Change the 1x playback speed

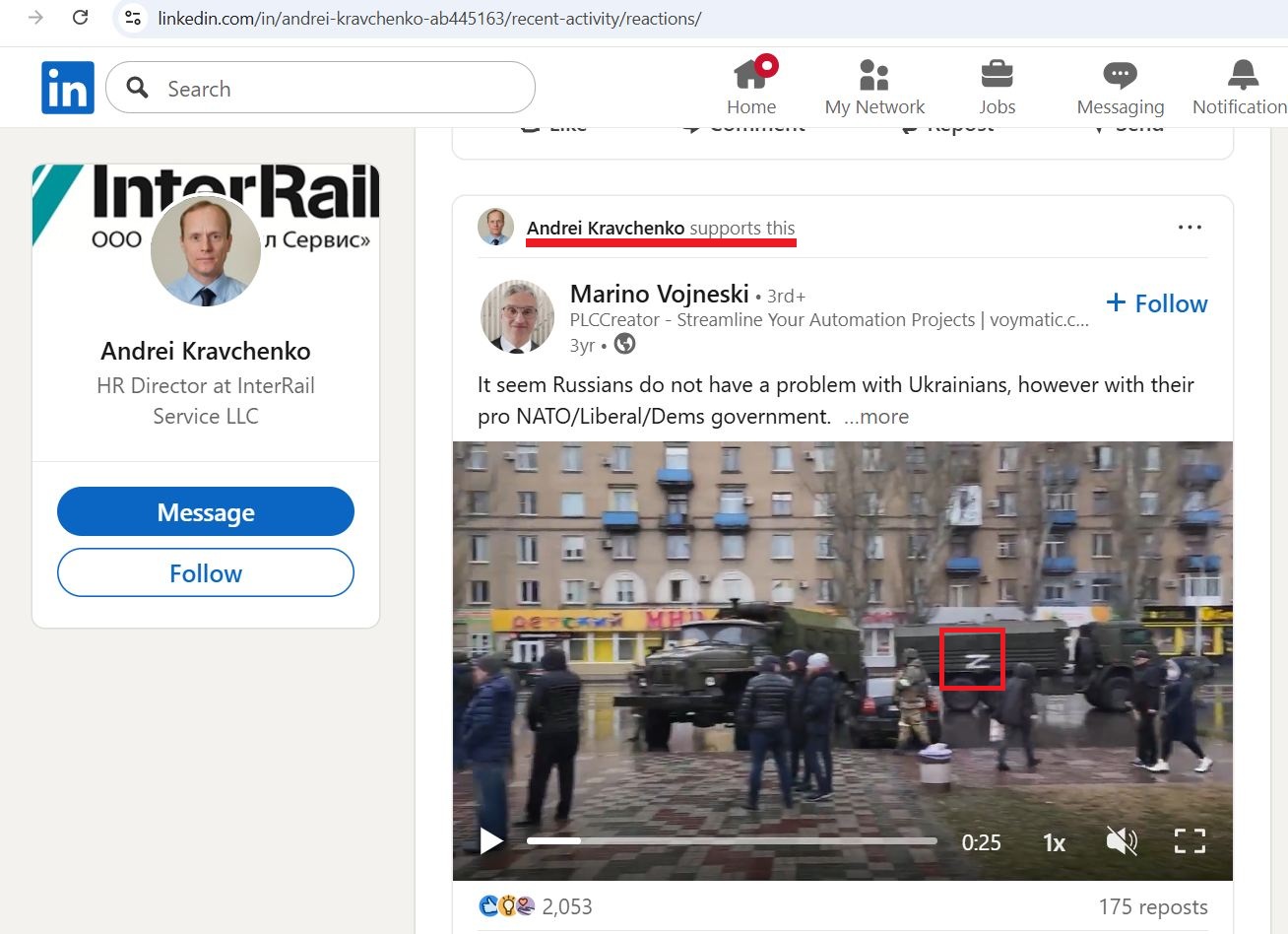(x=1054, y=842)
